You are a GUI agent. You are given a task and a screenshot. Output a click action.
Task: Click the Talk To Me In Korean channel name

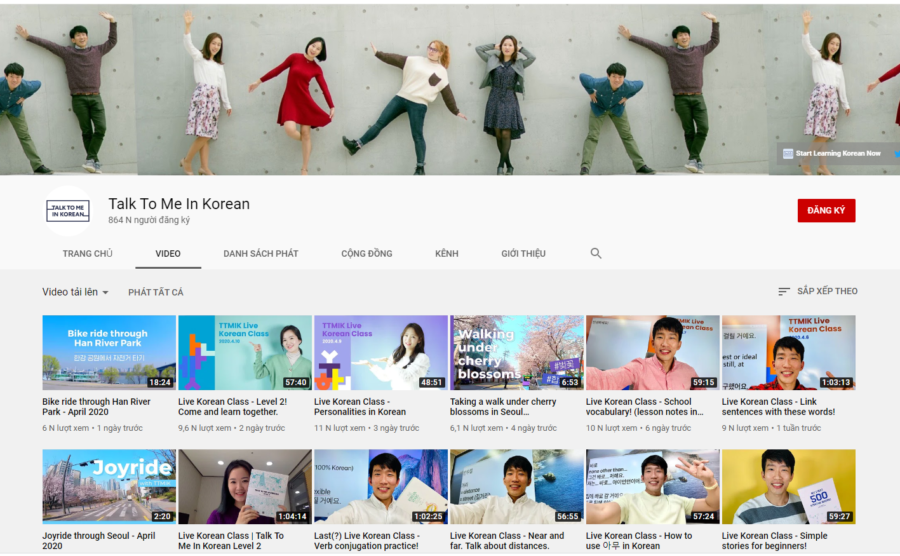coord(179,204)
